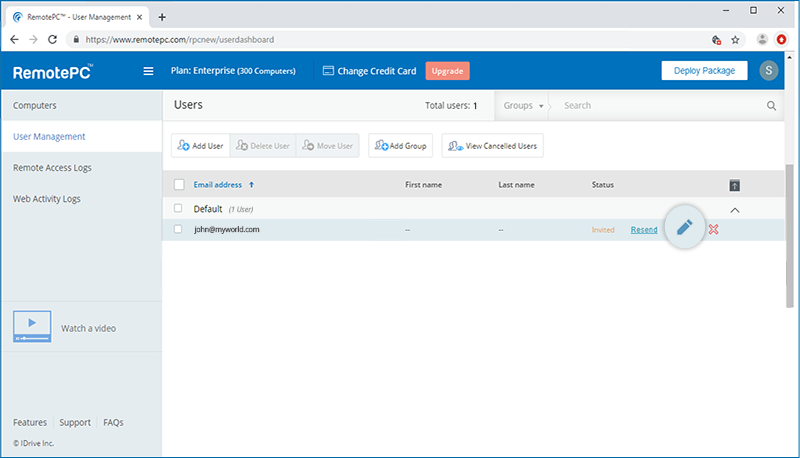800x458 pixels.
Task: Click the Watch a video text
Action: click(88, 328)
